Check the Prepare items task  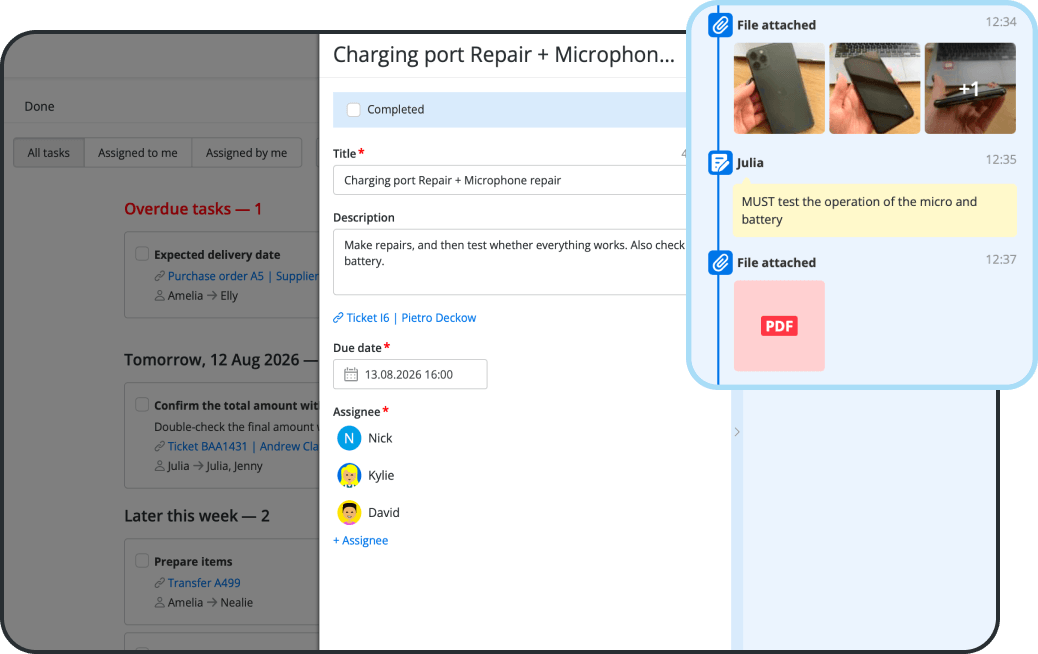[142, 561]
